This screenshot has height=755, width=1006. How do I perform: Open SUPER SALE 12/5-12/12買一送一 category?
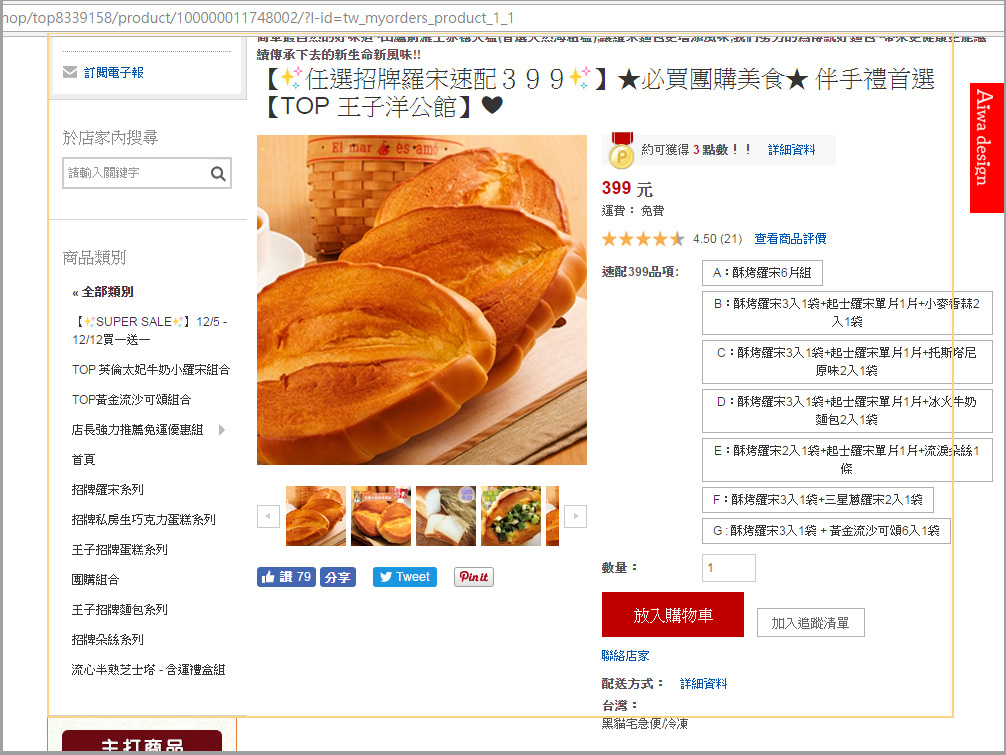[151, 330]
